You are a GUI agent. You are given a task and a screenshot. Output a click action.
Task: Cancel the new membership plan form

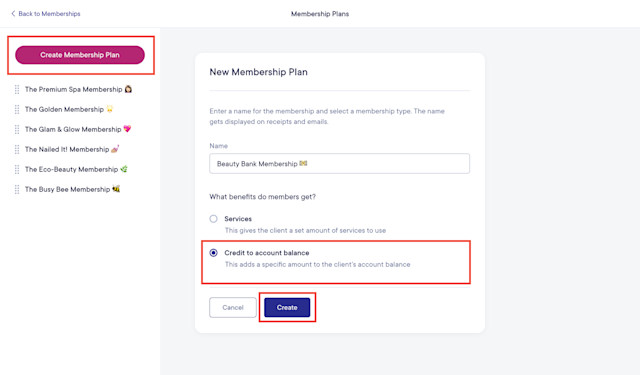click(233, 307)
